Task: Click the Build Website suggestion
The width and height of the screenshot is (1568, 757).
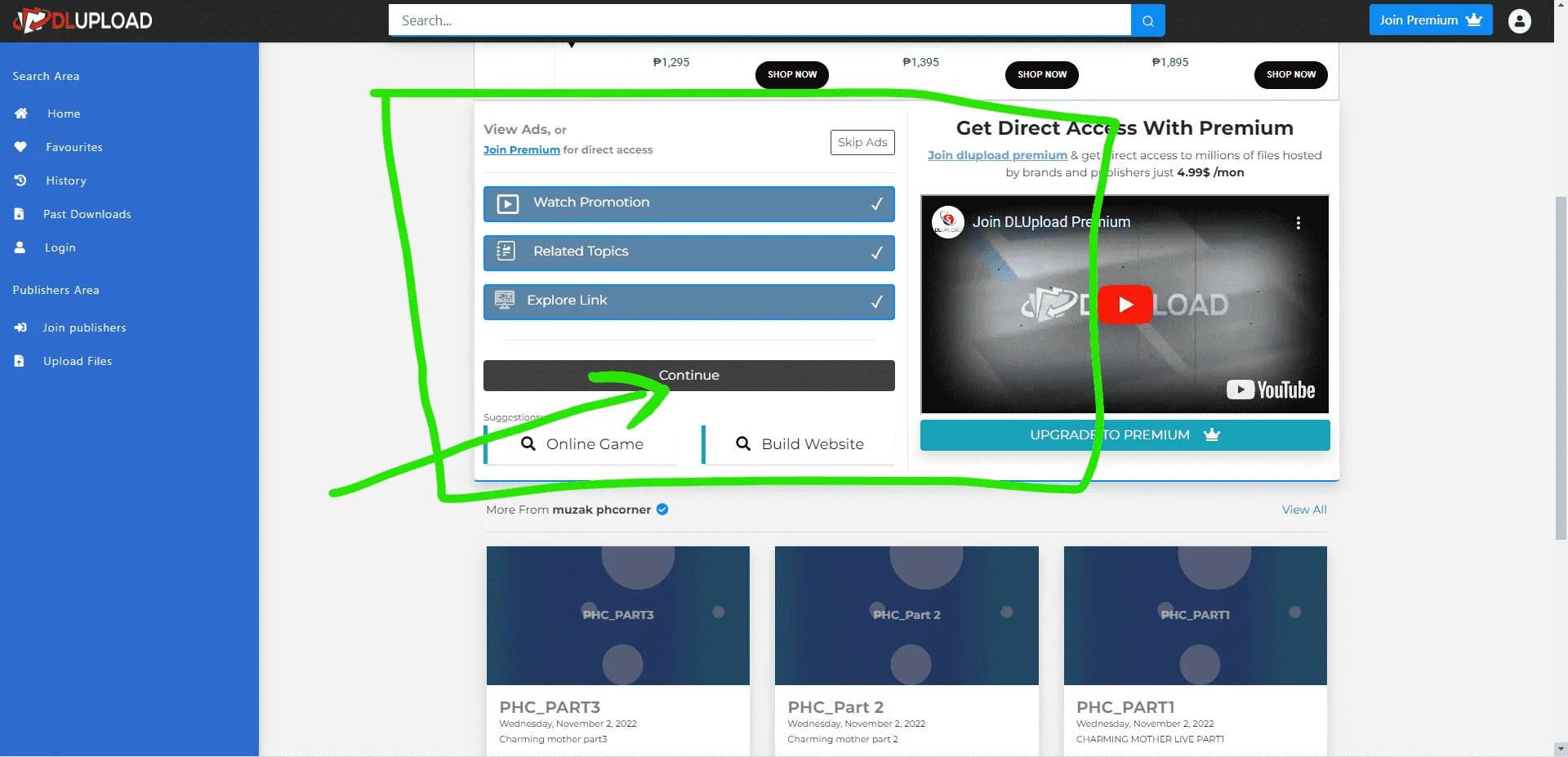Action: (799, 444)
